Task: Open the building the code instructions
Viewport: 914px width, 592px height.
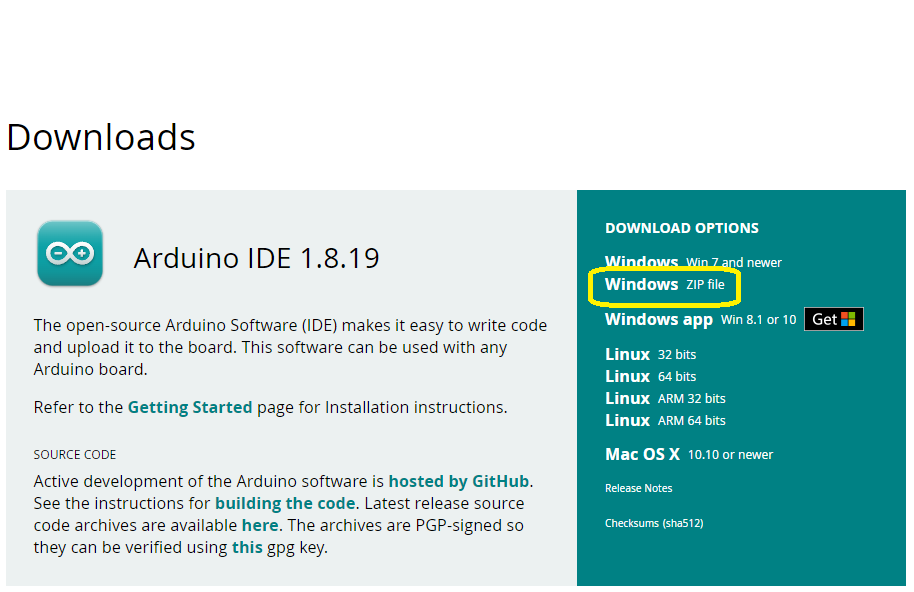Action: click(285, 503)
